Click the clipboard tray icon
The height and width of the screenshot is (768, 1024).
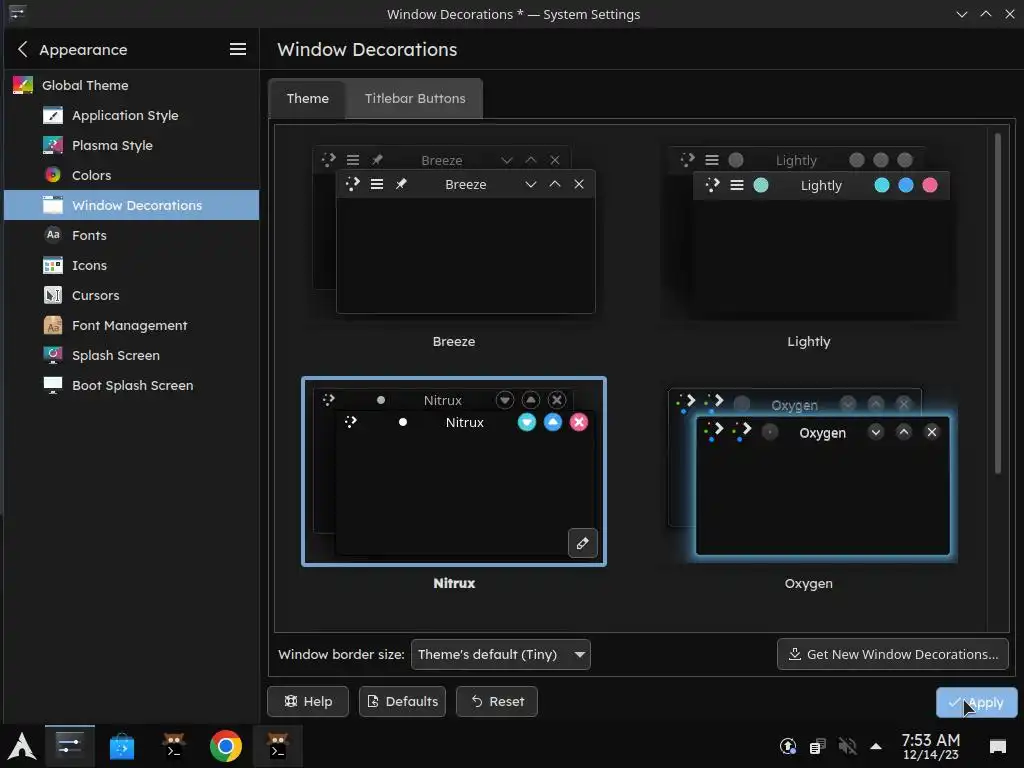pos(818,746)
